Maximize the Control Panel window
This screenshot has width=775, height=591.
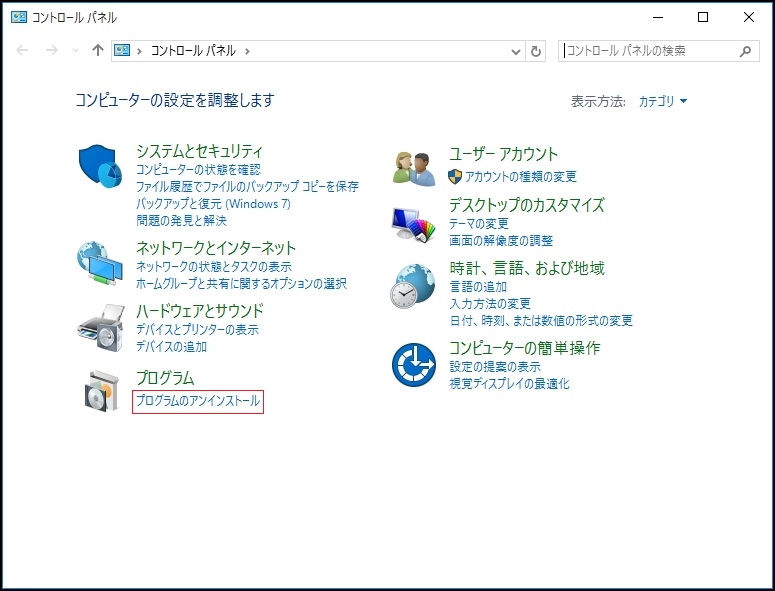(703, 17)
